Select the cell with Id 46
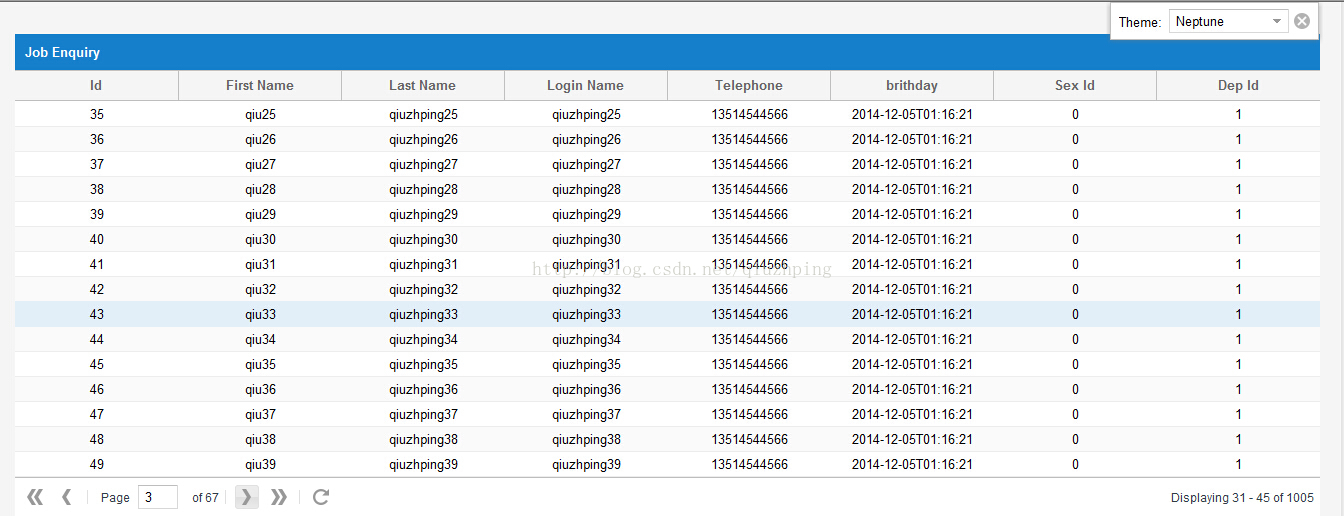Screen dimensions: 1344x516 click(x=96, y=389)
